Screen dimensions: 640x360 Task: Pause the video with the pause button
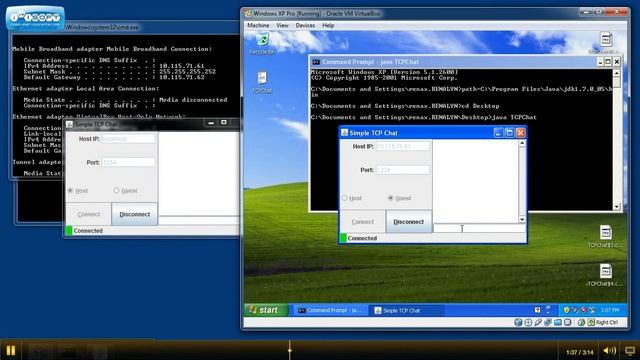[11, 350]
